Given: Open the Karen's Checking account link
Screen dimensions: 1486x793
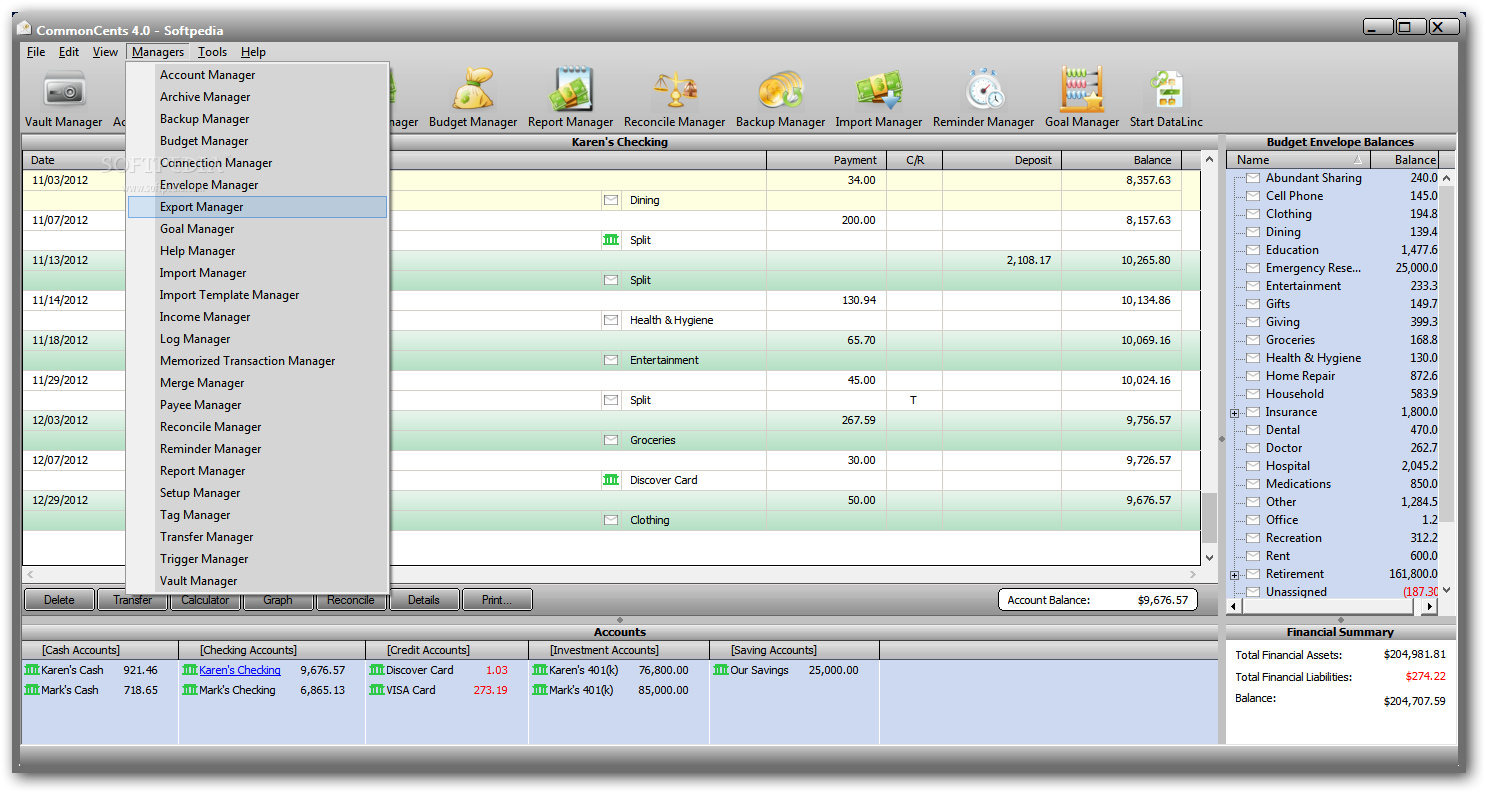Looking at the screenshot, I should (240, 670).
